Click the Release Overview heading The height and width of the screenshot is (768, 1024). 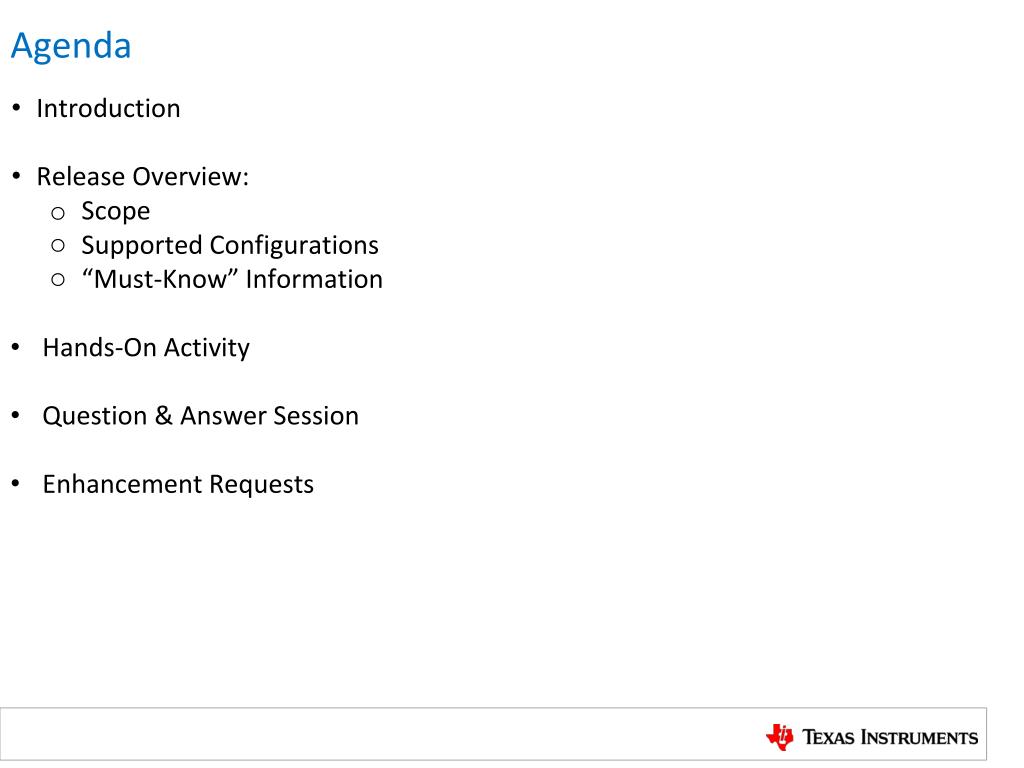[143, 177]
